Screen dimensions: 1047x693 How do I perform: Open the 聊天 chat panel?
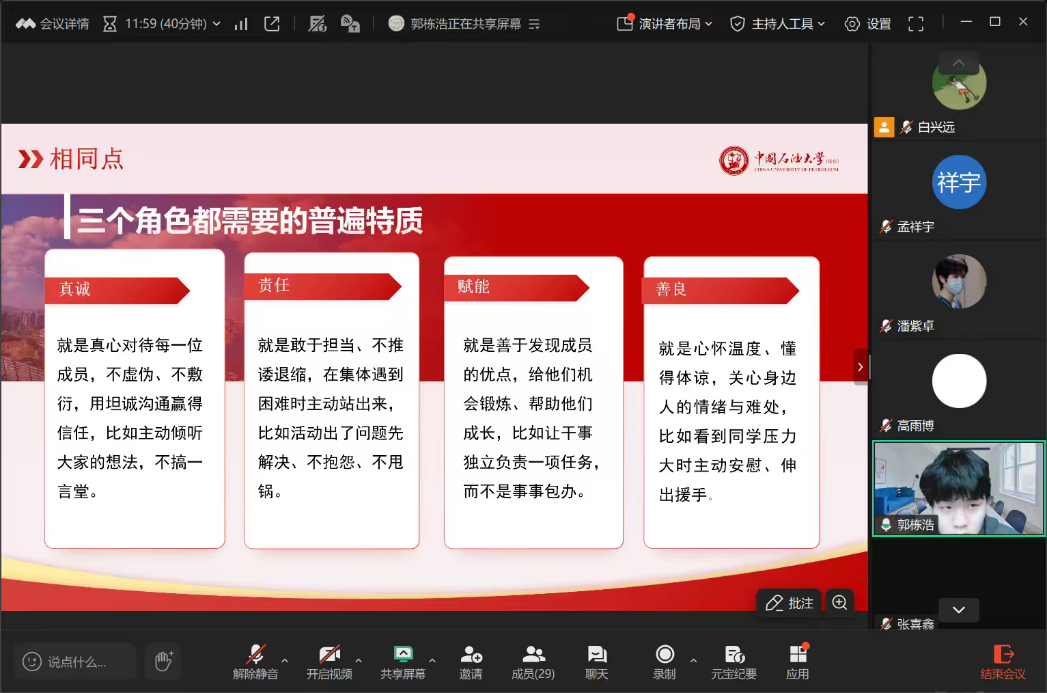click(x=597, y=661)
